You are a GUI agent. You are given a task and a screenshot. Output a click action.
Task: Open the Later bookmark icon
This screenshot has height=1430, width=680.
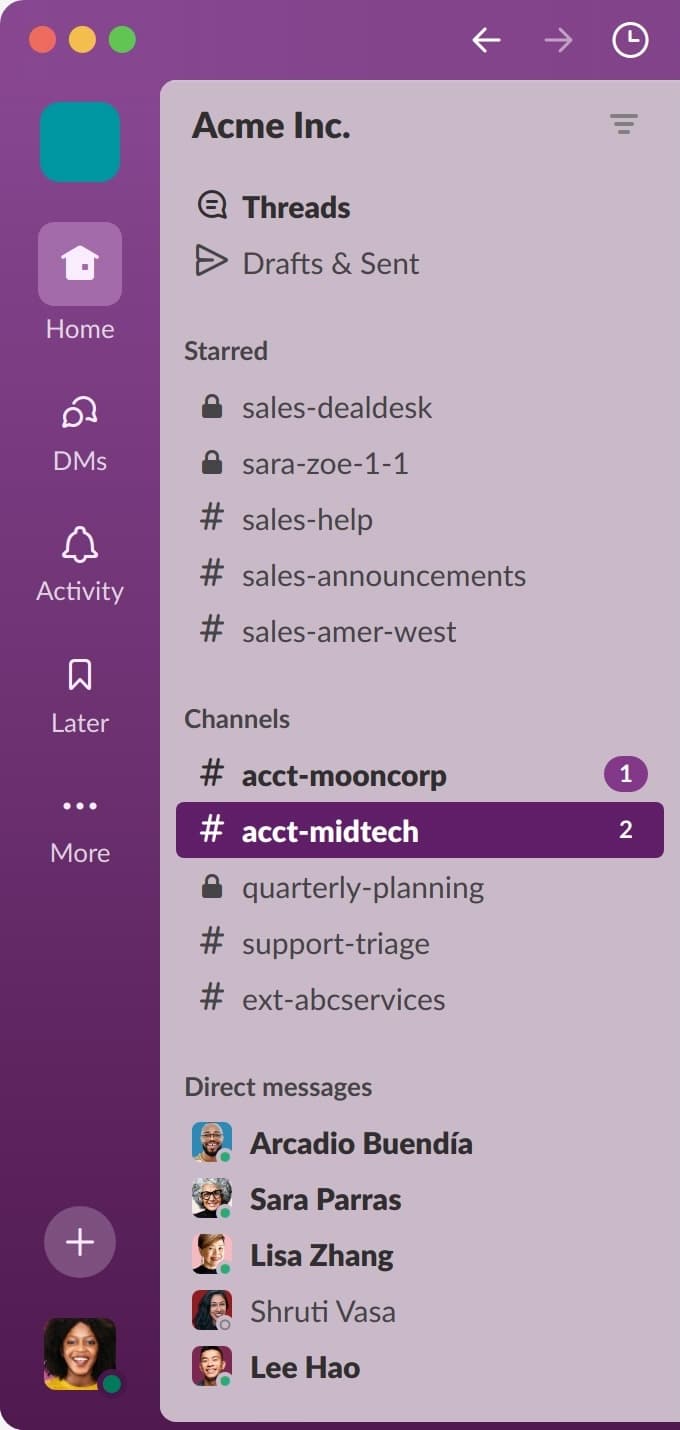tap(80, 675)
